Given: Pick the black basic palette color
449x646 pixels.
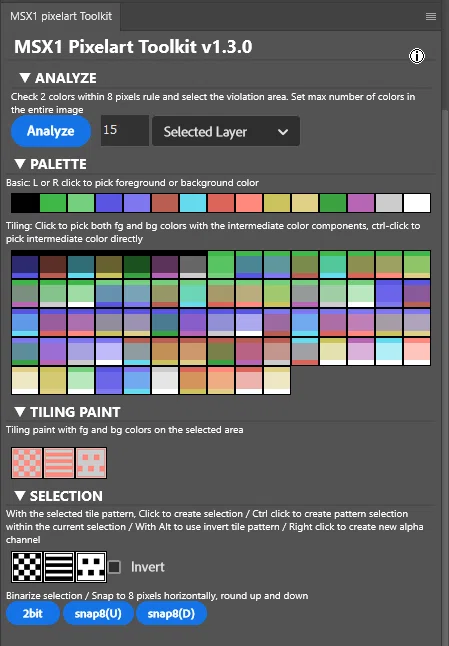Looking at the screenshot, I should click(x=25, y=203).
